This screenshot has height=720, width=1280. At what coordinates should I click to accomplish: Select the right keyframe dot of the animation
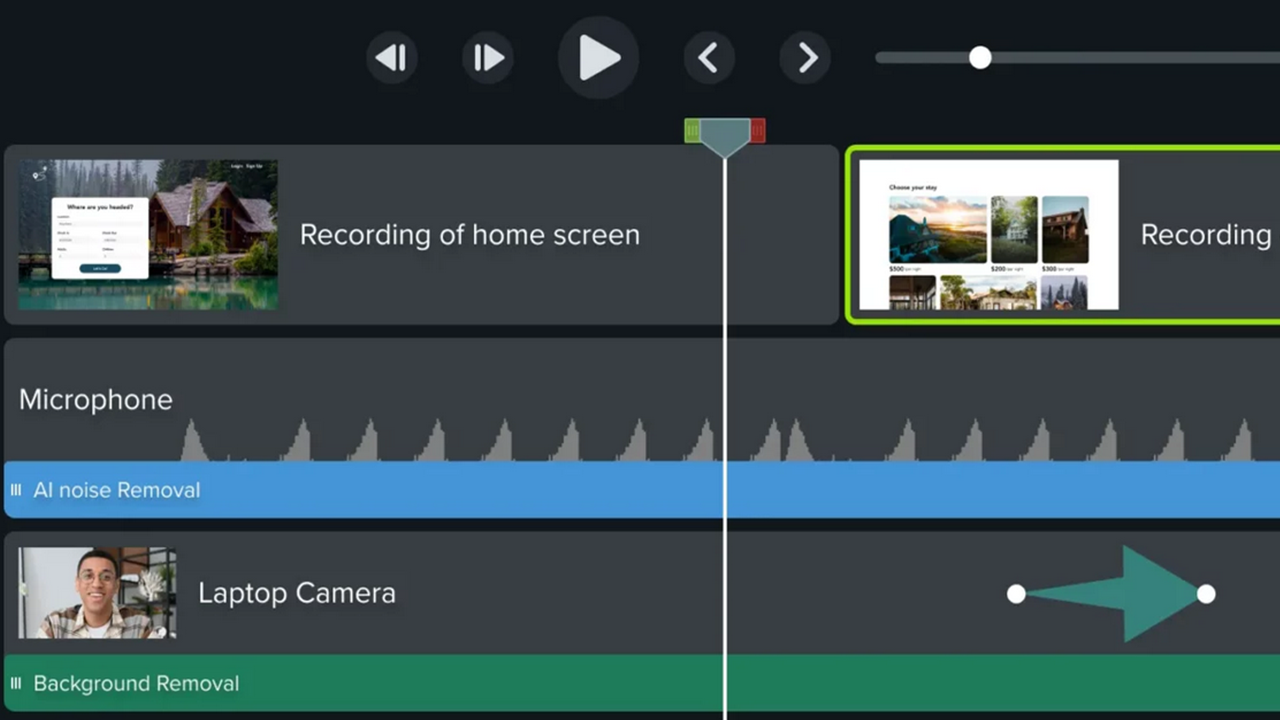[x=1206, y=595]
